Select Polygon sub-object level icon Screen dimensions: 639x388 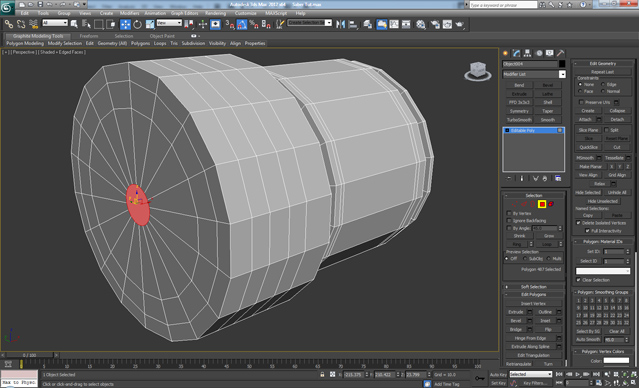click(542, 204)
